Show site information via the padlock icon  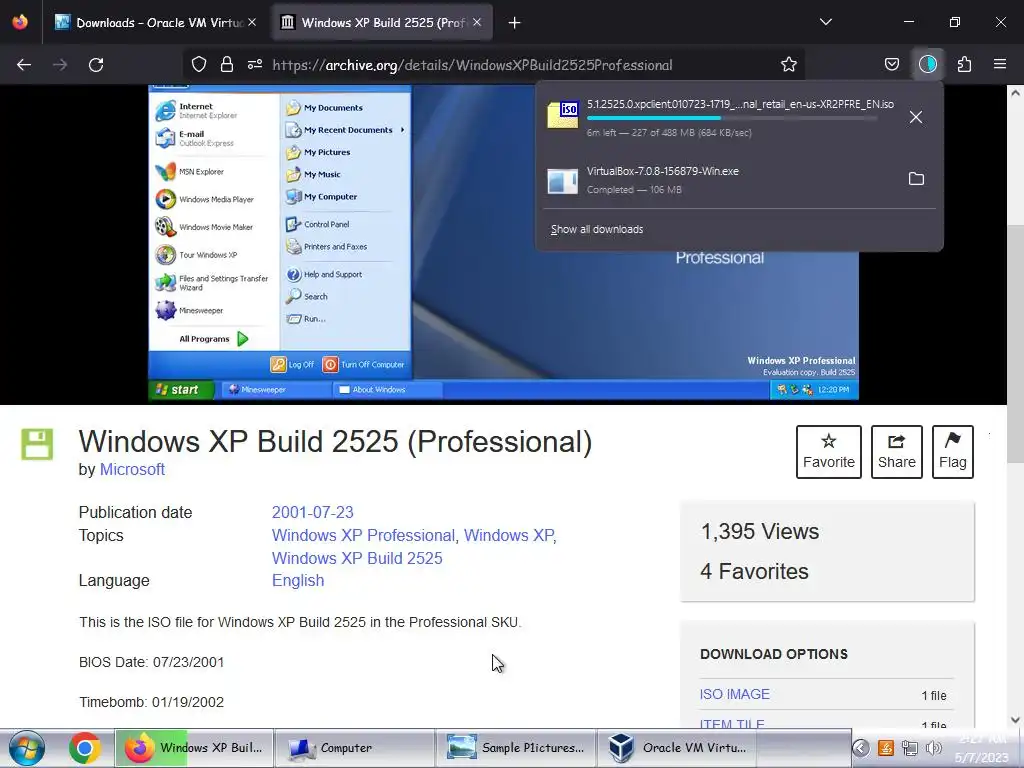tap(227, 65)
